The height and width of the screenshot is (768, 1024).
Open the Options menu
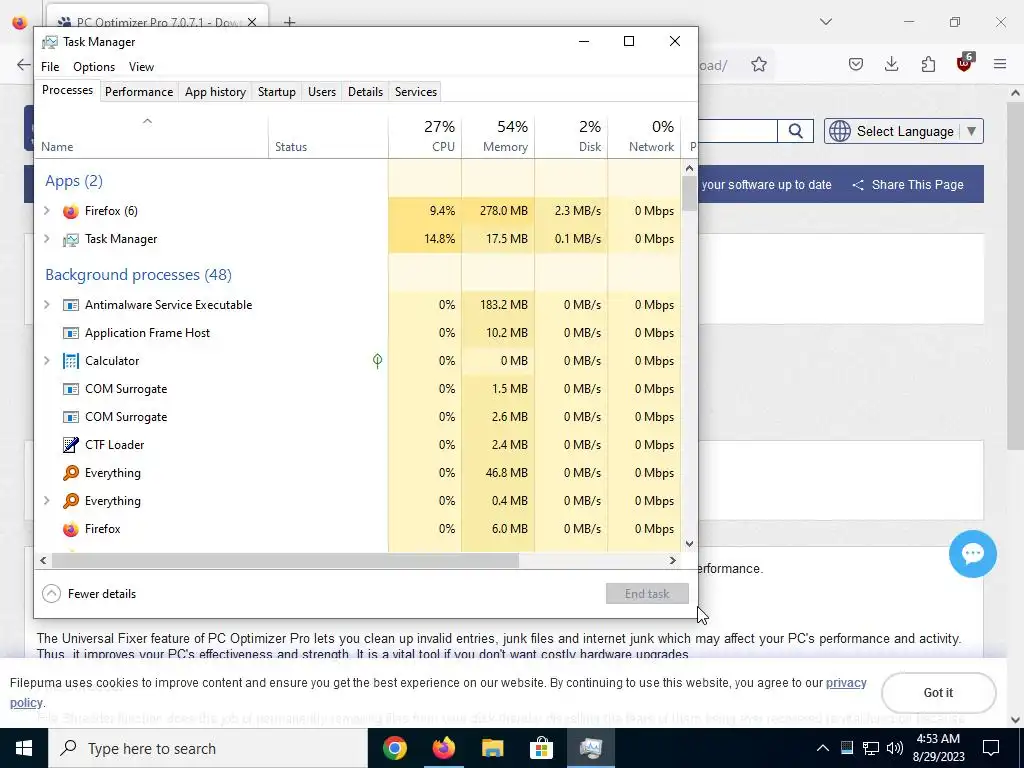[x=94, y=67]
